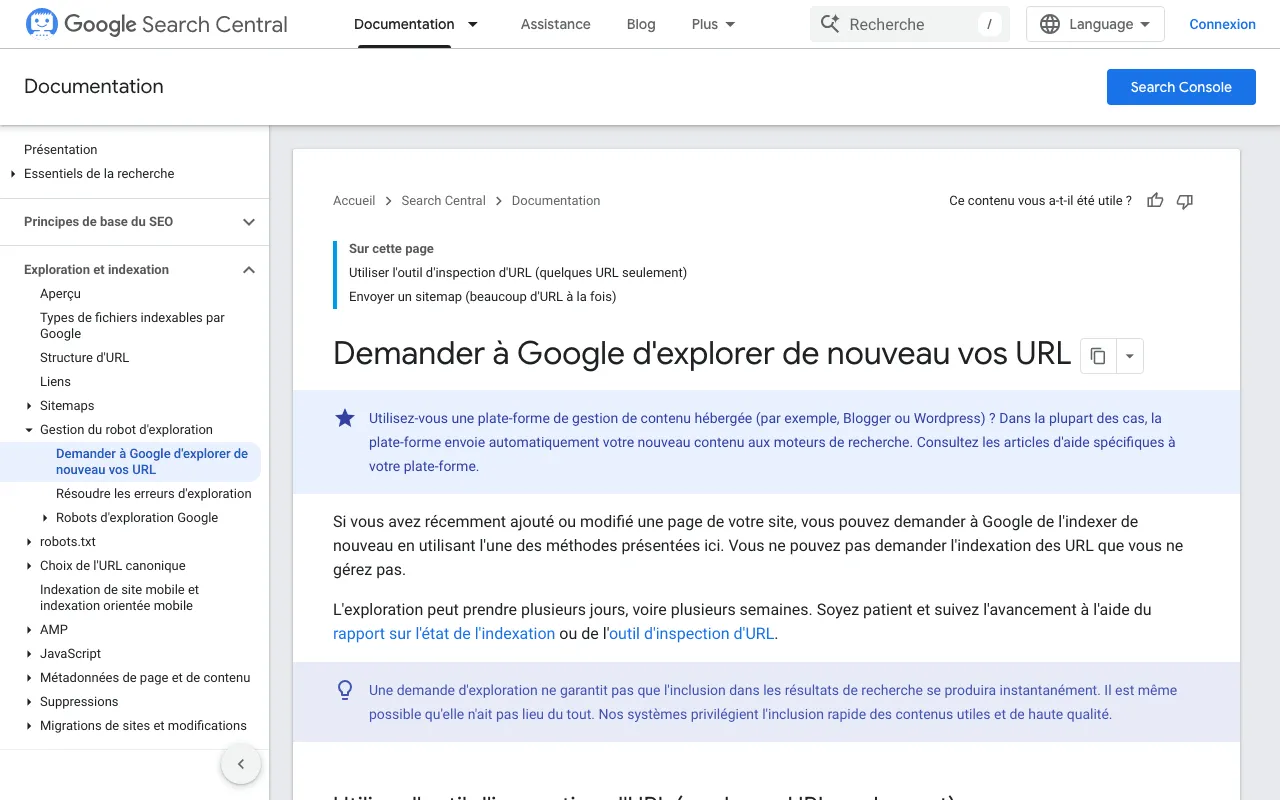Open the Plus menu
Viewport: 1280px width, 800px height.
[x=714, y=24]
